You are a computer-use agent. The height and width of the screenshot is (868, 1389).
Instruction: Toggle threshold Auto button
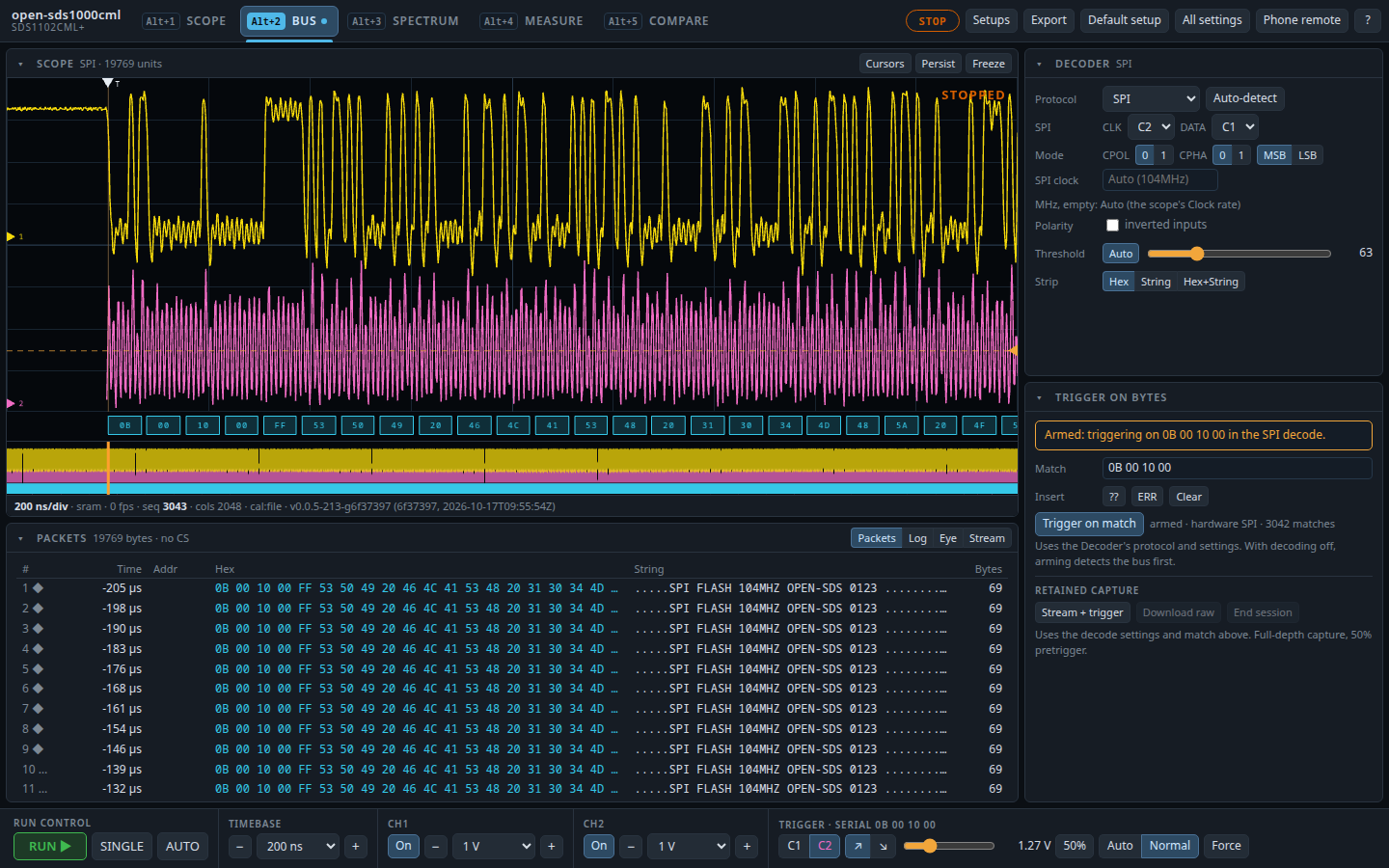[1121, 254]
